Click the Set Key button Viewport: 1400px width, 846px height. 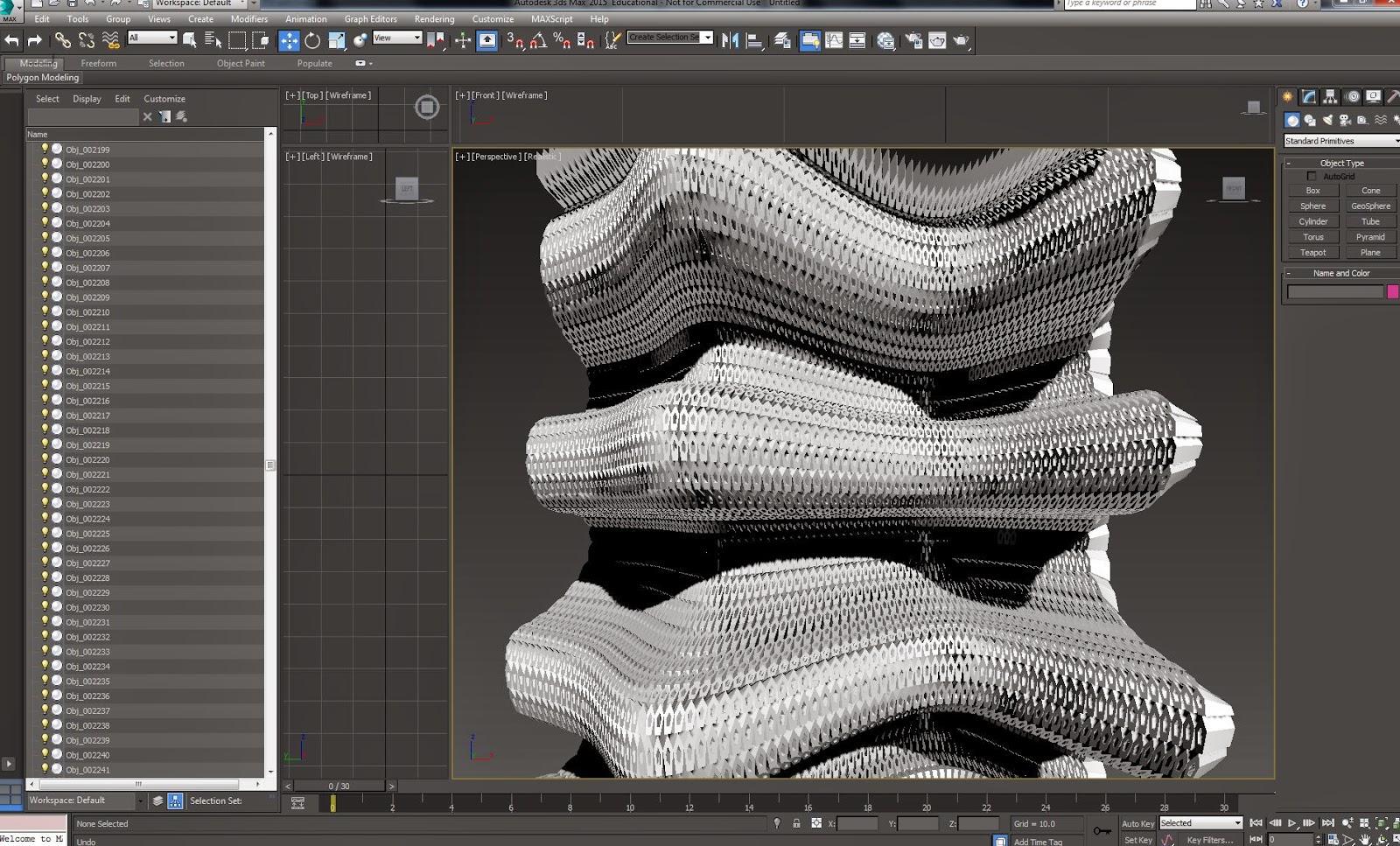(1137, 840)
